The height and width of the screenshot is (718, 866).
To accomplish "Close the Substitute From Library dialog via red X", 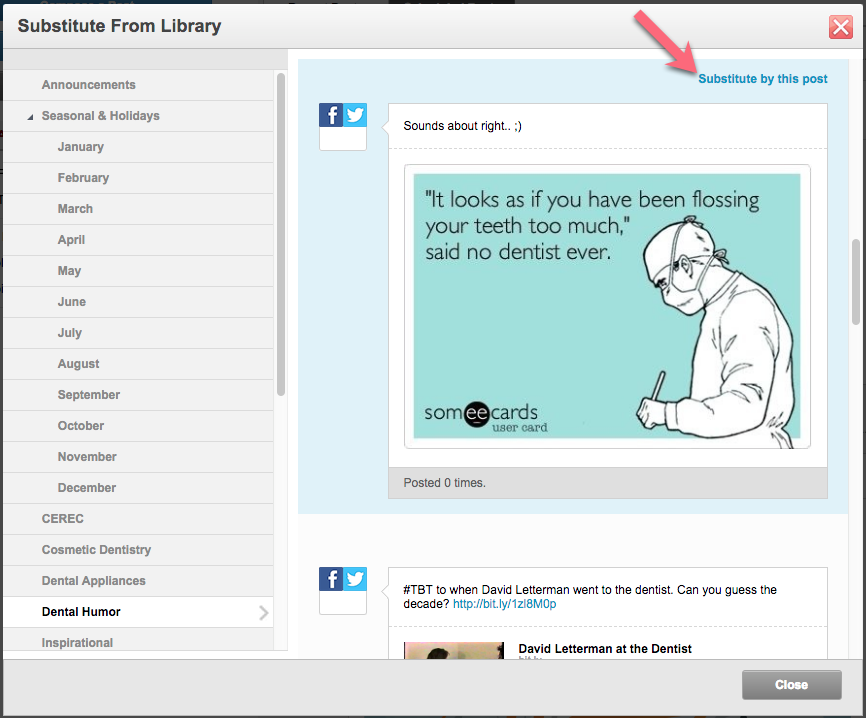I will coord(841,27).
